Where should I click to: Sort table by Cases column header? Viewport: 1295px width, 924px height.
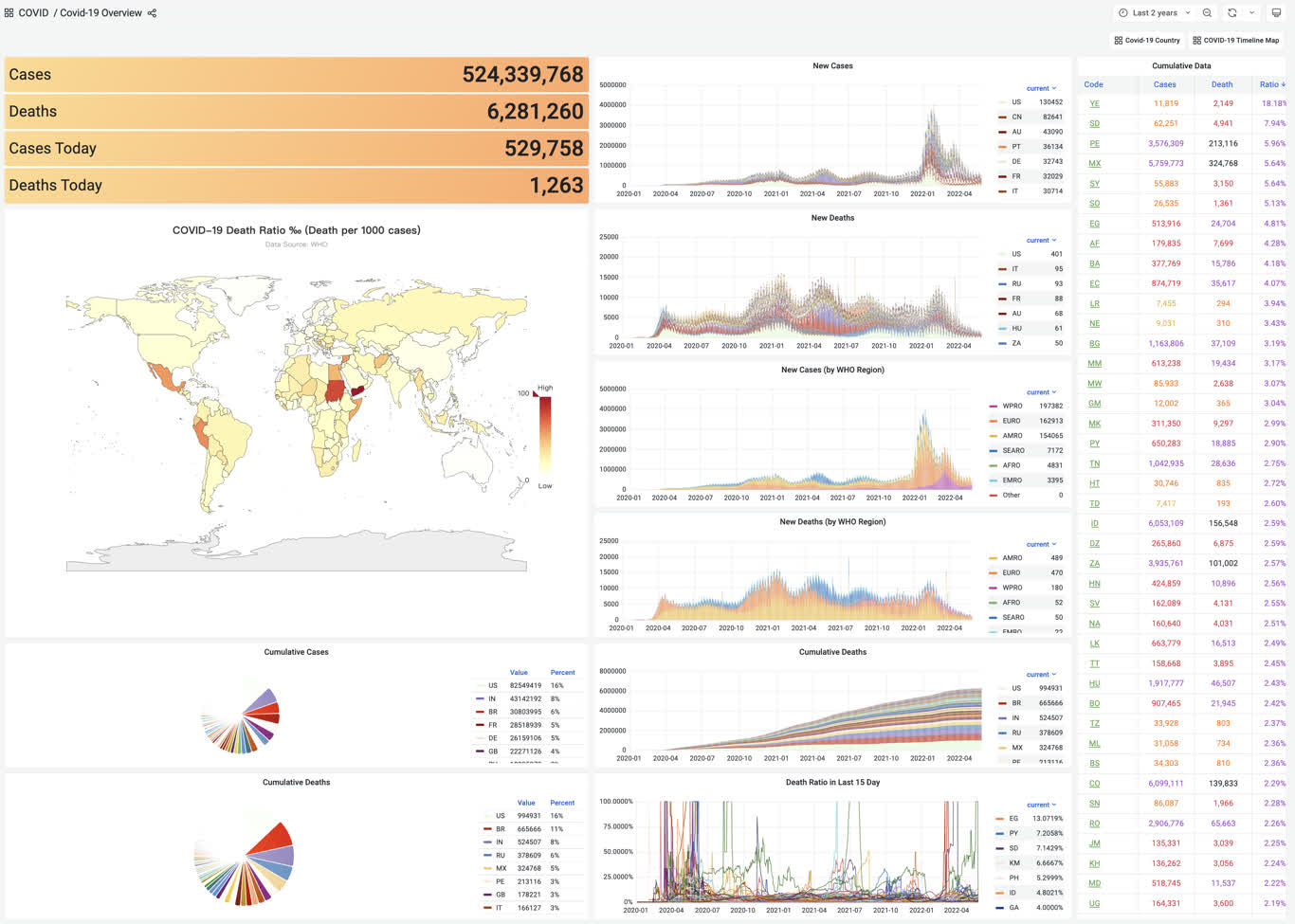pyautogui.click(x=1165, y=84)
